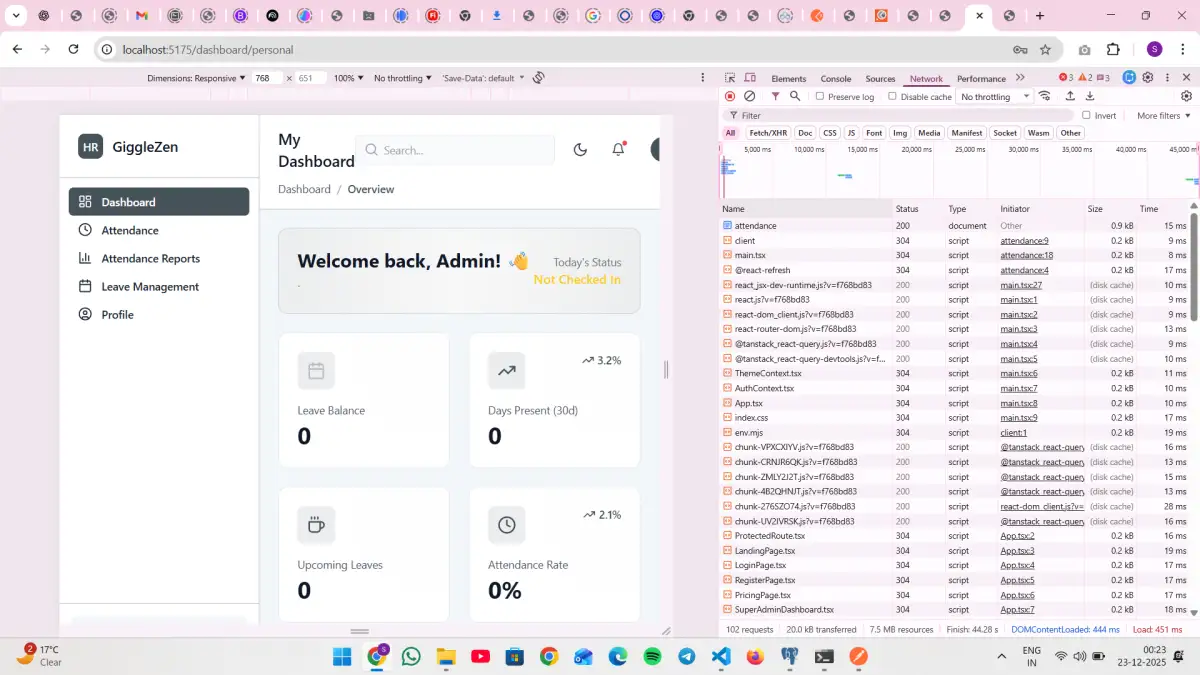This screenshot has width=1200, height=675.
Task: Tick the Invert filter checkbox
Action: [1086, 116]
